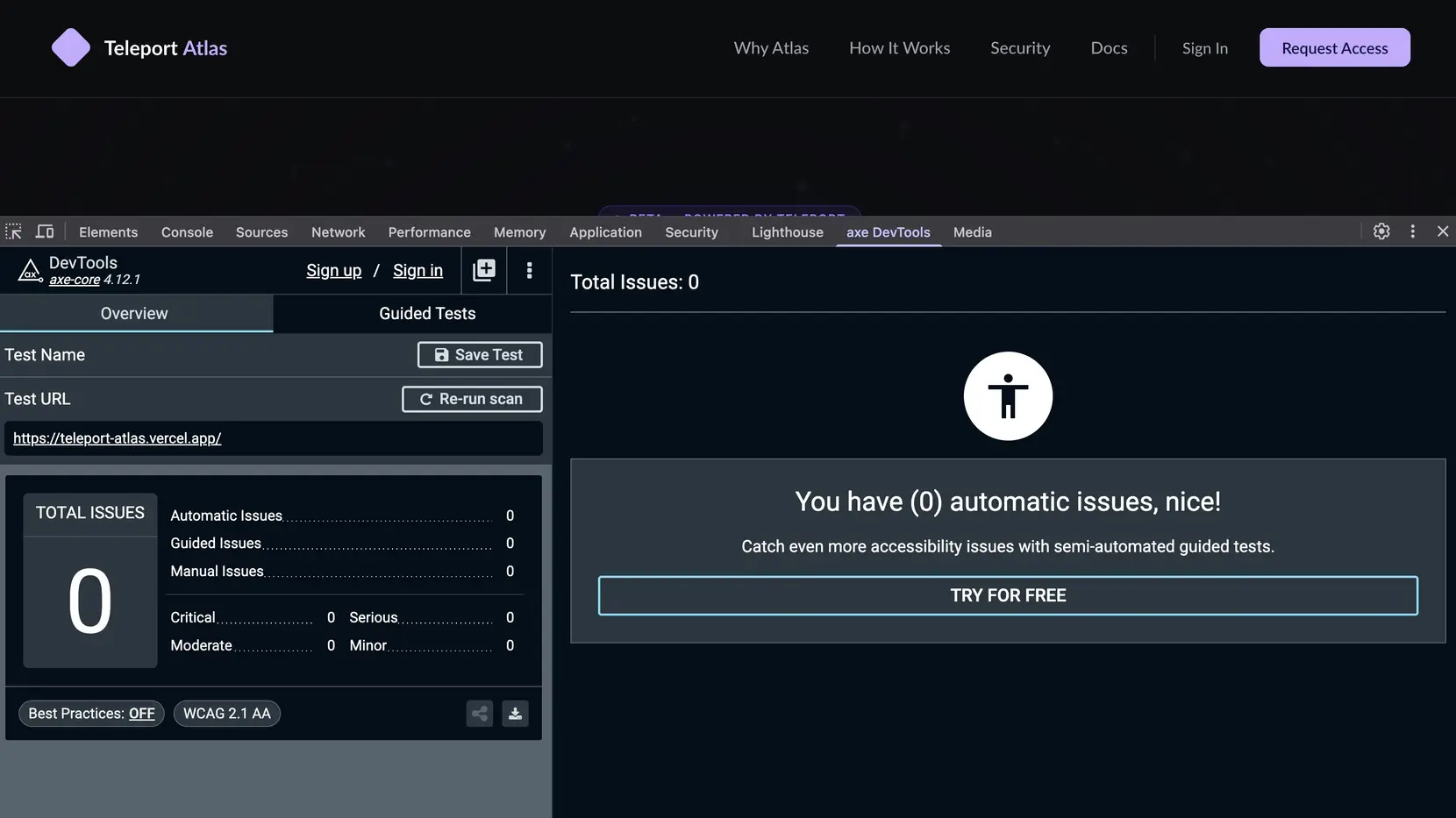Click the share results icon
This screenshot has height=818, width=1456.
coord(480,714)
